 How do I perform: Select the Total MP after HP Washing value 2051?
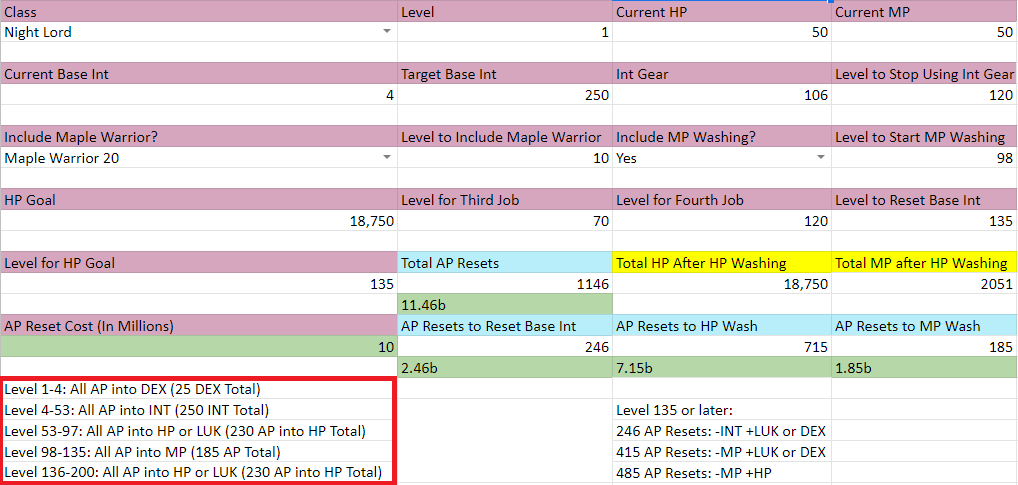pyautogui.click(x=924, y=284)
